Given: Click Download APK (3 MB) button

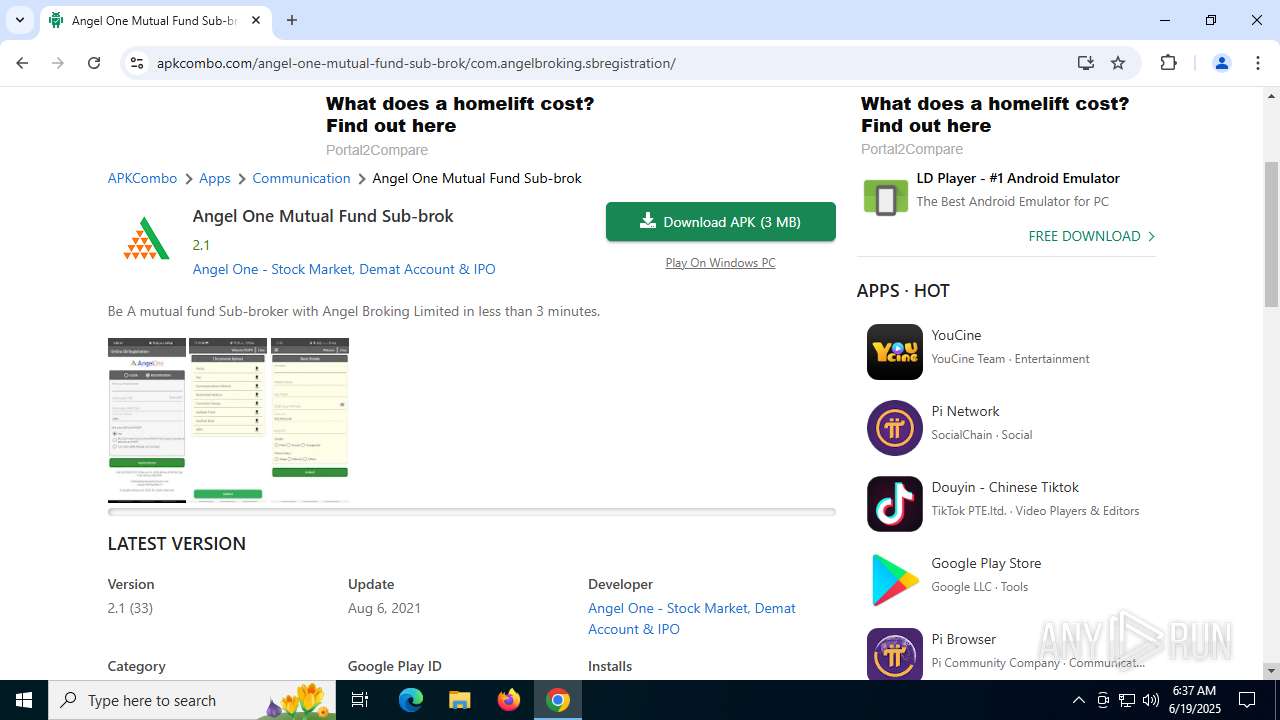Looking at the screenshot, I should (x=721, y=222).
